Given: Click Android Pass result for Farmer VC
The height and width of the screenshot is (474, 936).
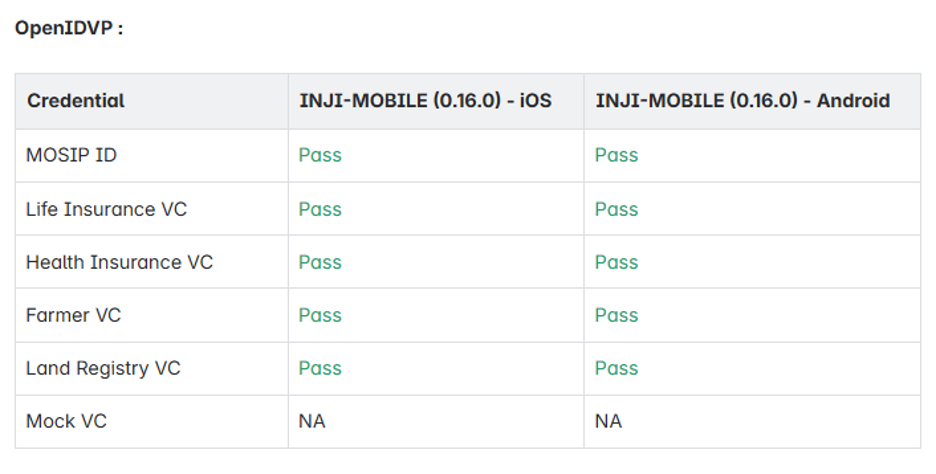Looking at the screenshot, I should pyautogui.click(x=616, y=315).
